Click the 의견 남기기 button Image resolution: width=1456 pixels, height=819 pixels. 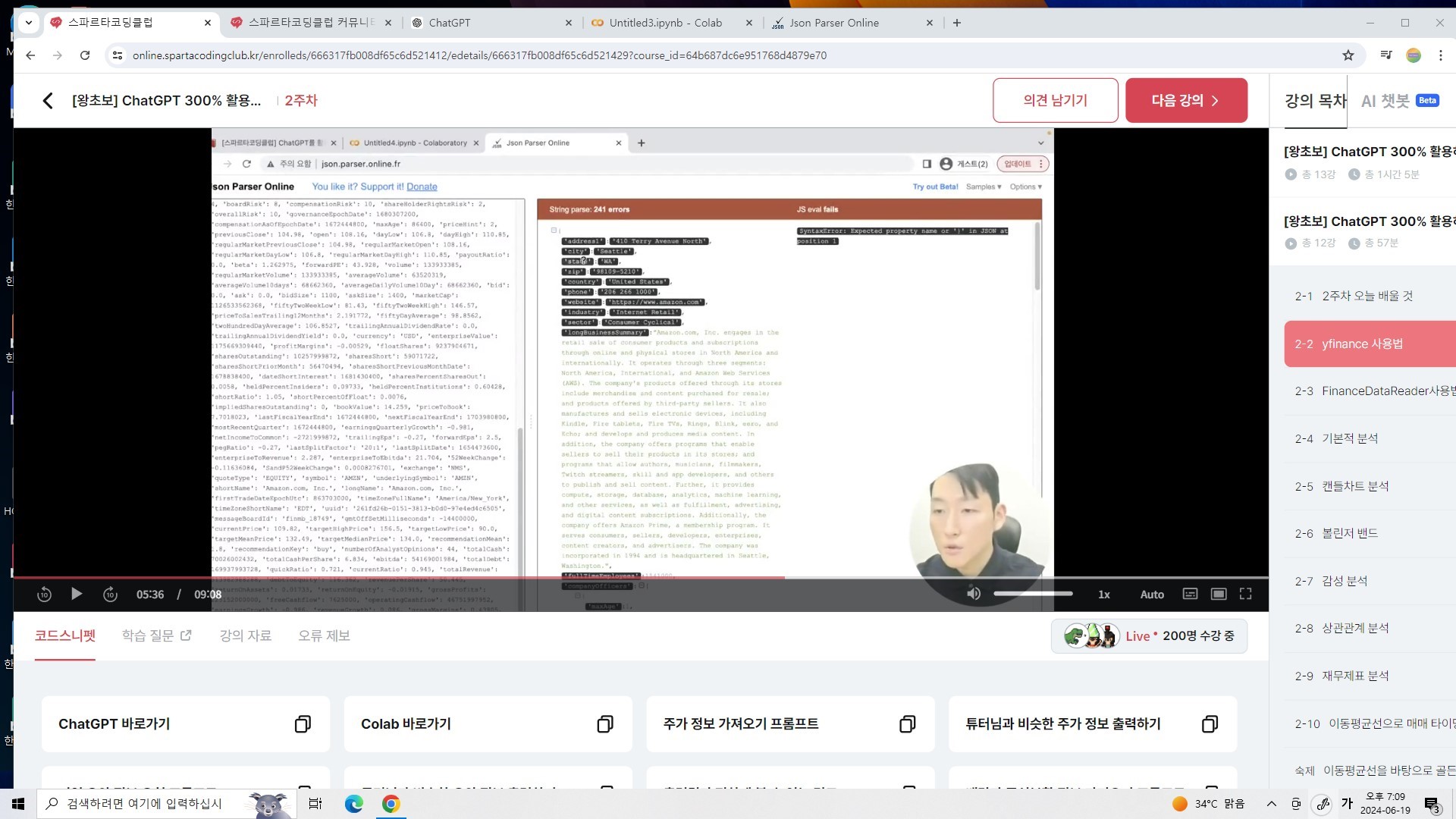1055,100
